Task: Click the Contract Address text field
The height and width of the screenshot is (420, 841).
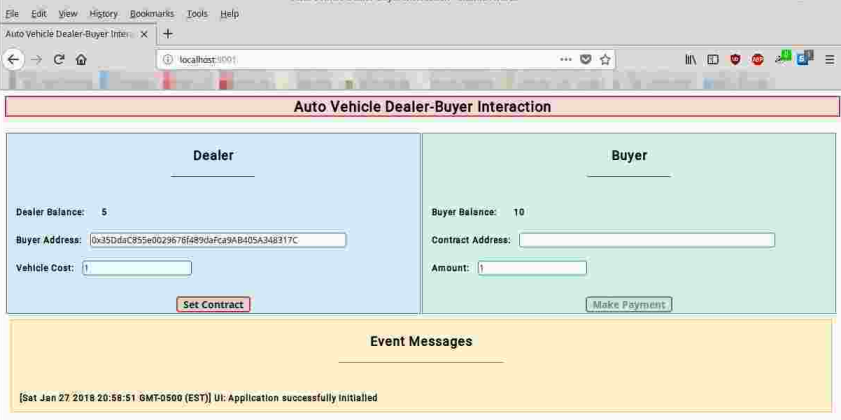Action: click(x=646, y=240)
